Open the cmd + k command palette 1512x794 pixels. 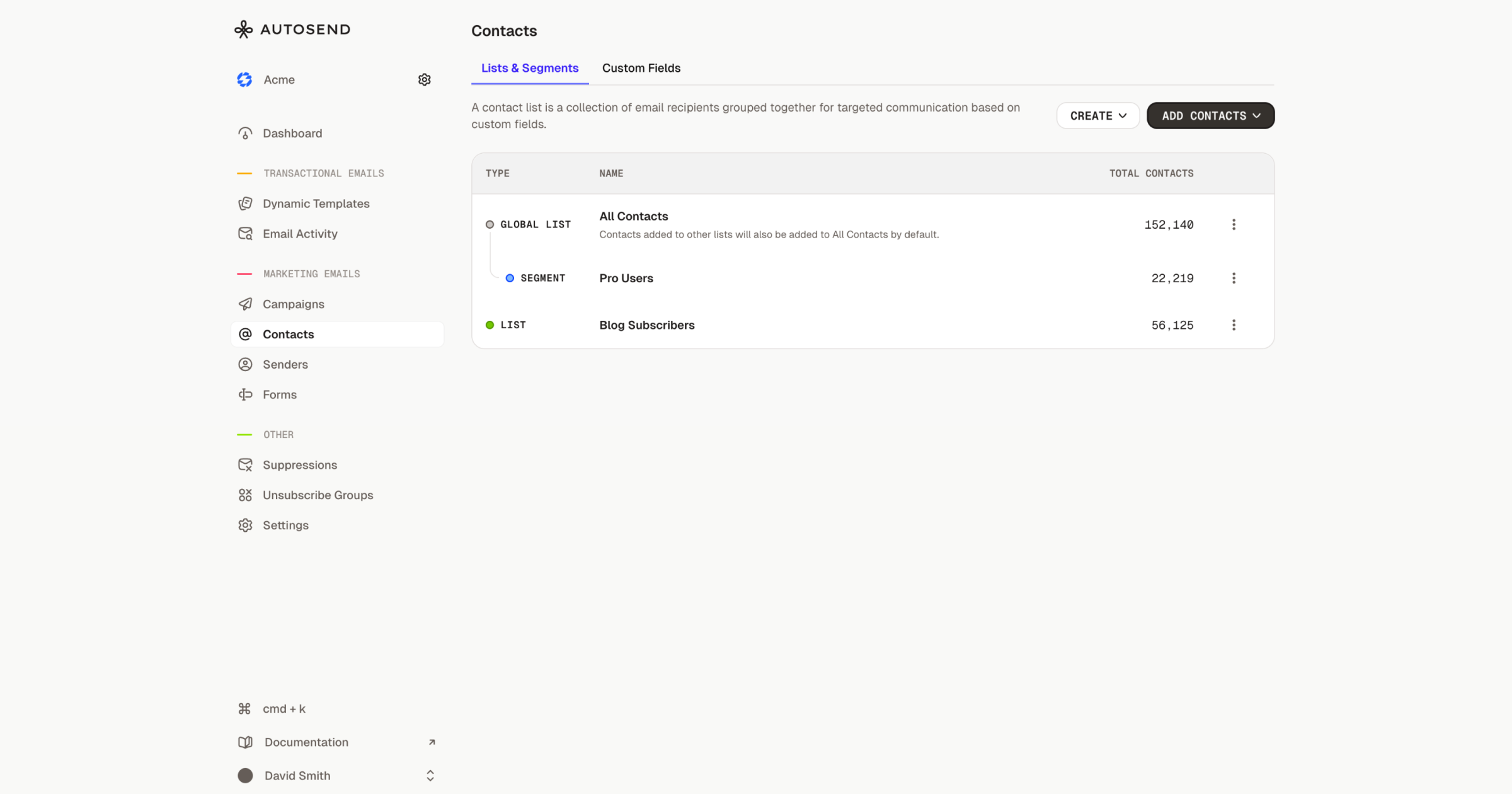point(283,709)
